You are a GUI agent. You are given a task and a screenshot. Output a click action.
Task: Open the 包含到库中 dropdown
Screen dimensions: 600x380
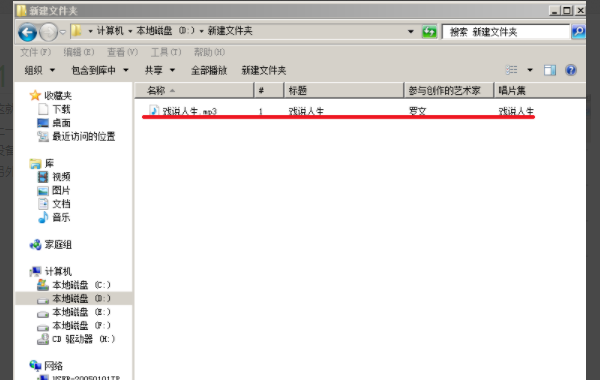[x=100, y=70]
